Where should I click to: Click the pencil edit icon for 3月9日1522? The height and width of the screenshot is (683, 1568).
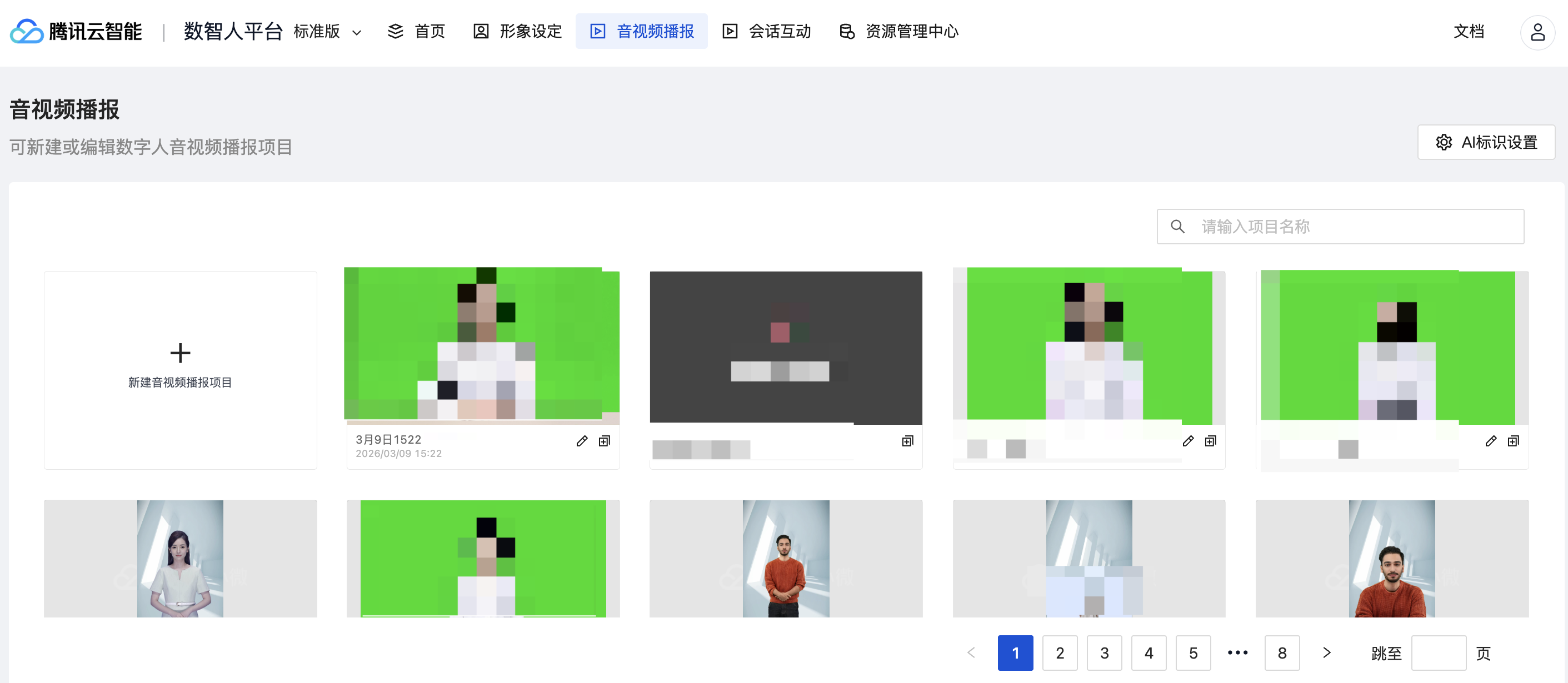[x=582, y=441]
